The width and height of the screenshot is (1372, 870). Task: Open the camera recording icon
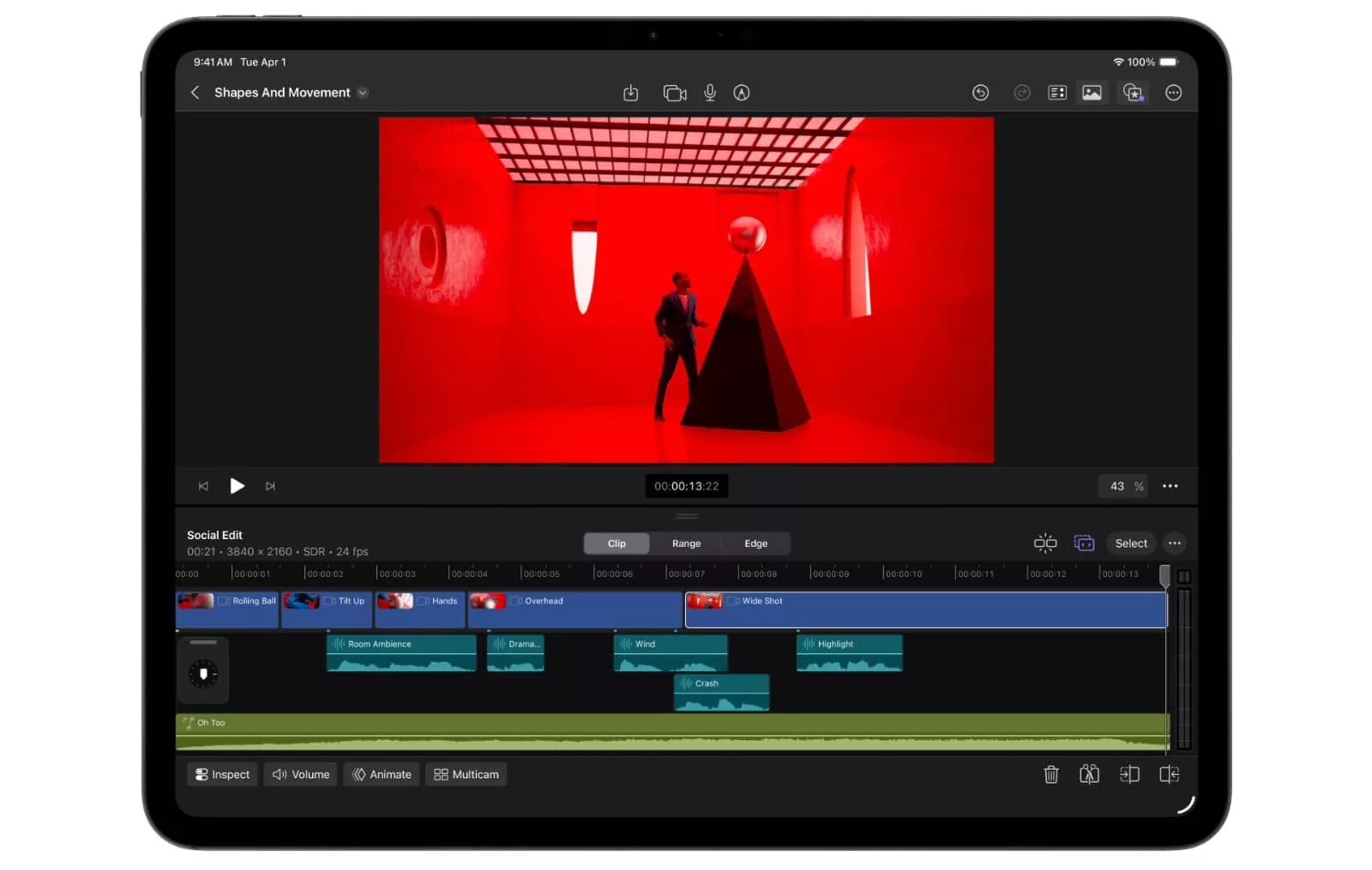(675, 93)
